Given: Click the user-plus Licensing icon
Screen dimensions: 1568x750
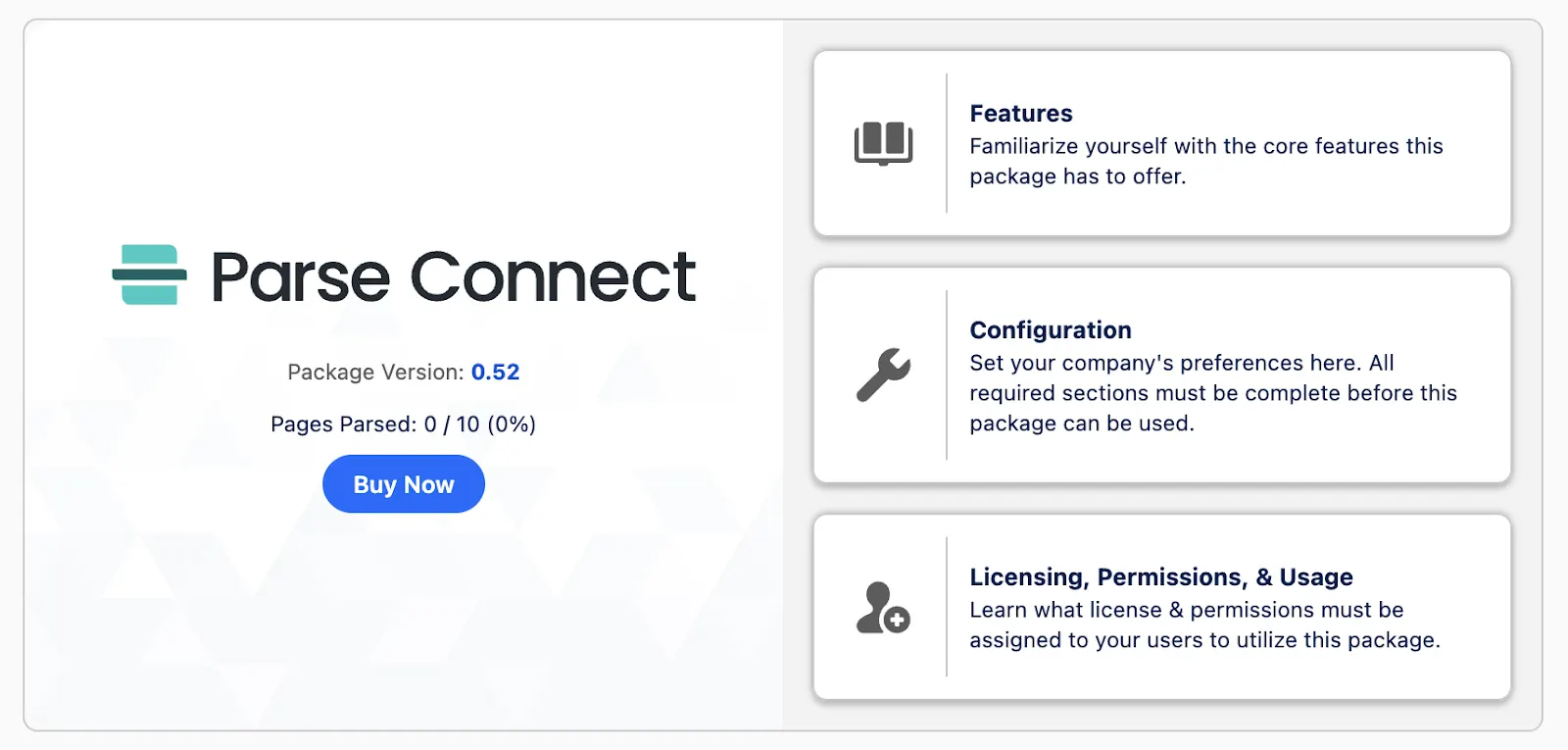Looking at the screenshot, I should click(x=883, y=608).
